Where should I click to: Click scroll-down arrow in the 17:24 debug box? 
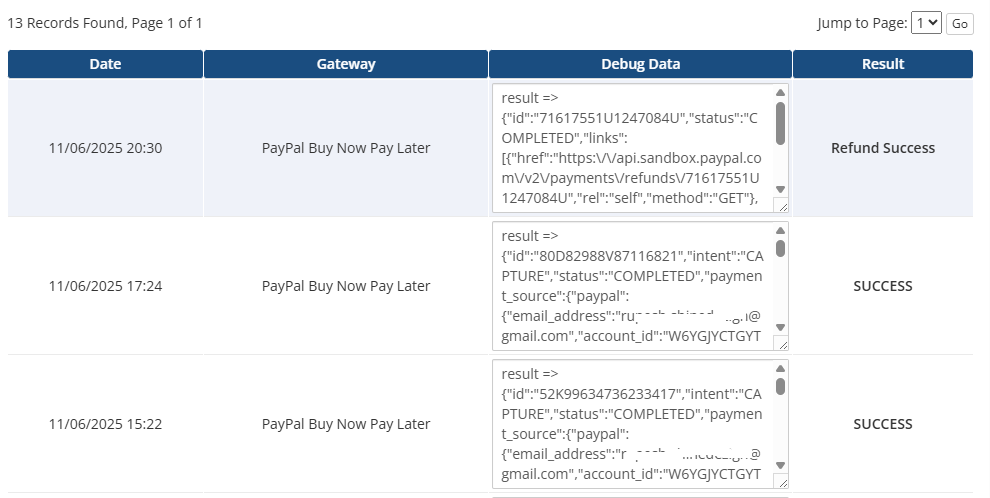click(780, 327)
